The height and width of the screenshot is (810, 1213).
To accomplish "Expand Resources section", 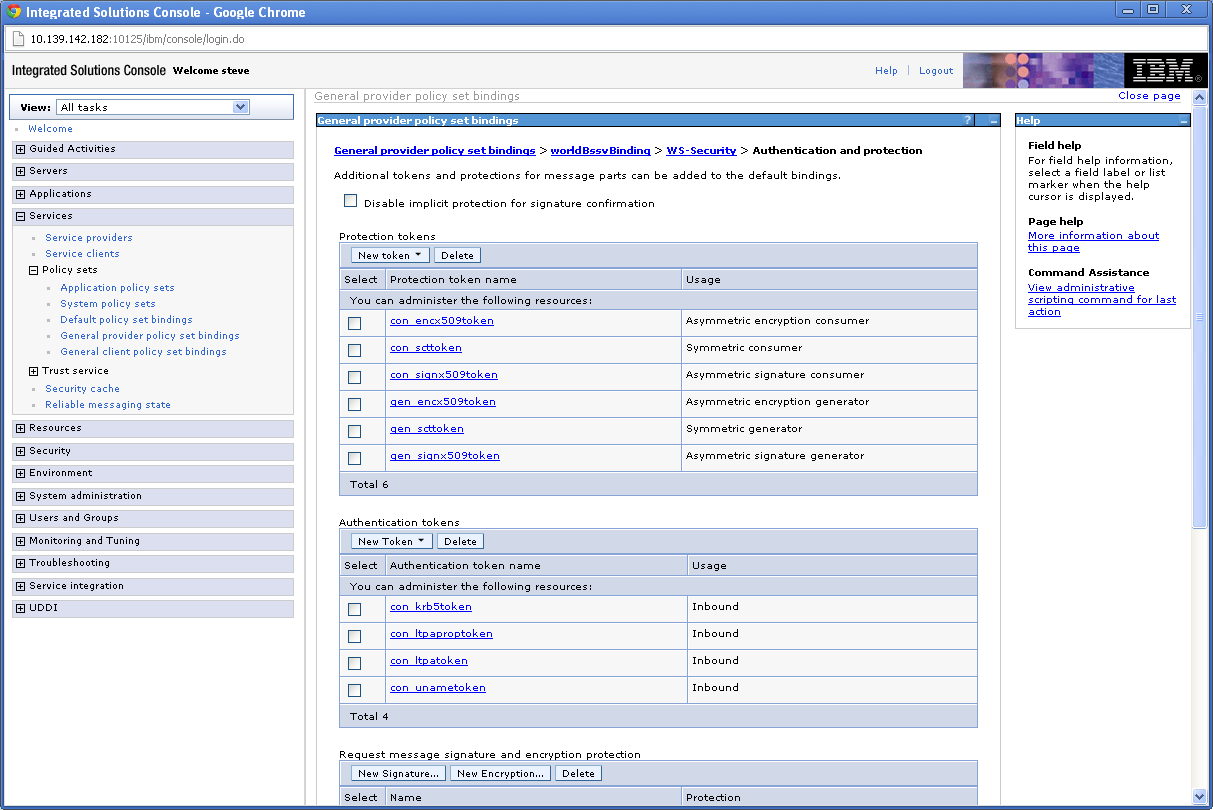I will pyautogui.click(x=20, y=428).
